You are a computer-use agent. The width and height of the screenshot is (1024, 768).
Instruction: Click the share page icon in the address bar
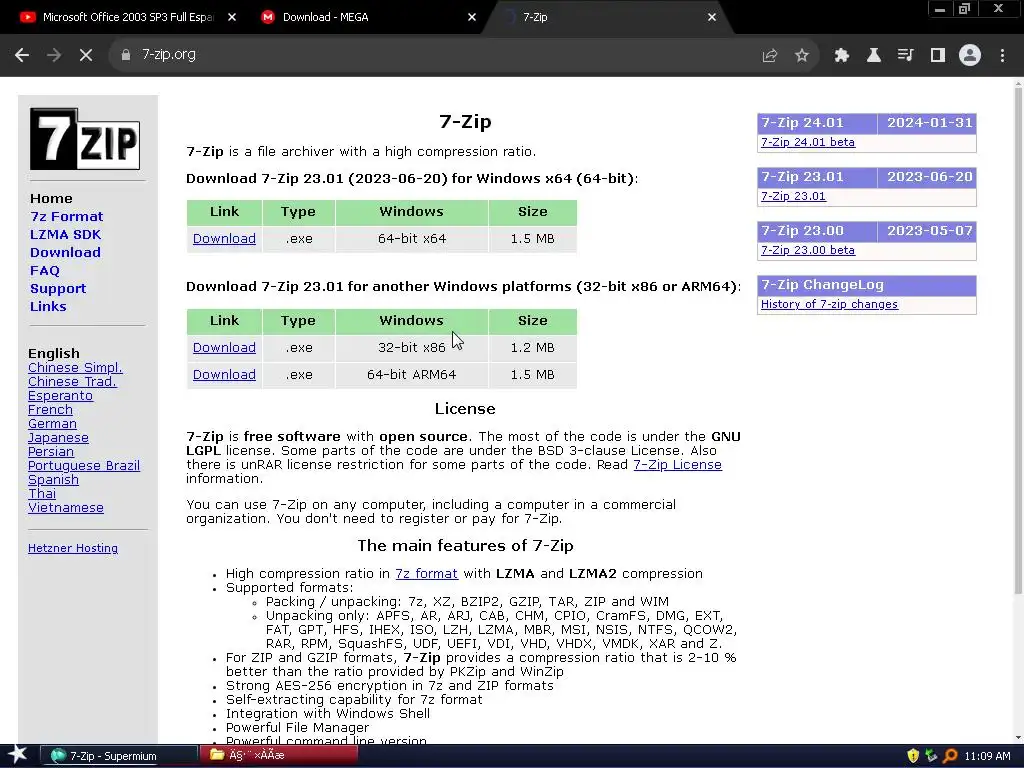(770, 56)
